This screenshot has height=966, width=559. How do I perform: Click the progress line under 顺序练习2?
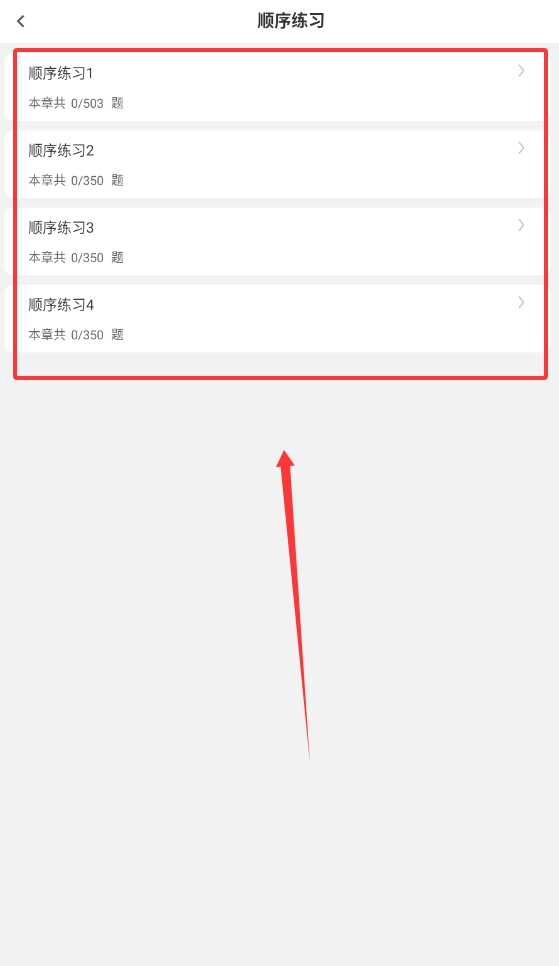pos(76,180)
